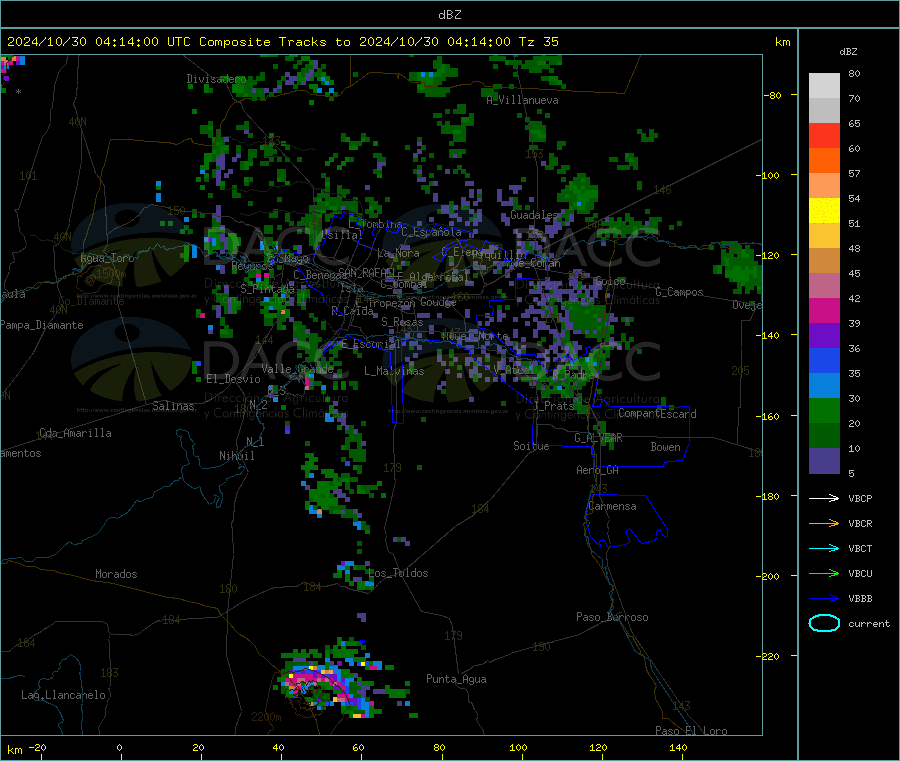Select the yellow 54 dBZ color swatch
900x761 pixels.
(x=824, y=211)
